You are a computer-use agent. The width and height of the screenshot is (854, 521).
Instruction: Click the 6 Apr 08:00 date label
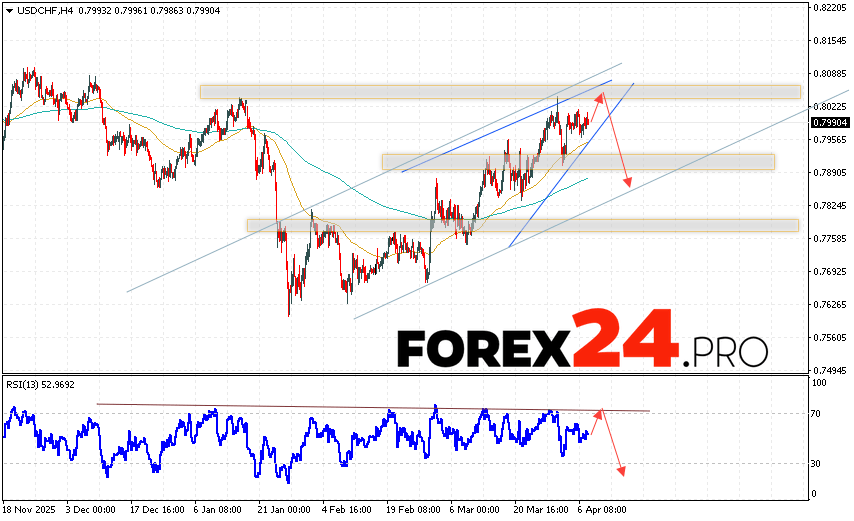(602, 509)
